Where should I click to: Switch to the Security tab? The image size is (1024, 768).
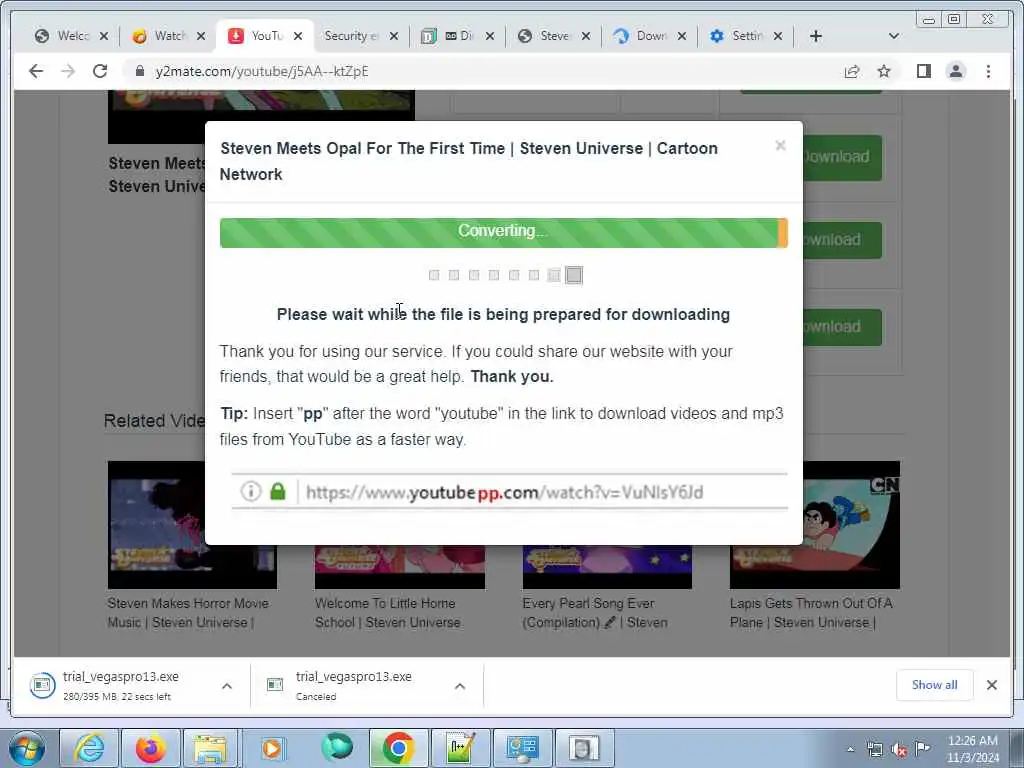(351, 36)
